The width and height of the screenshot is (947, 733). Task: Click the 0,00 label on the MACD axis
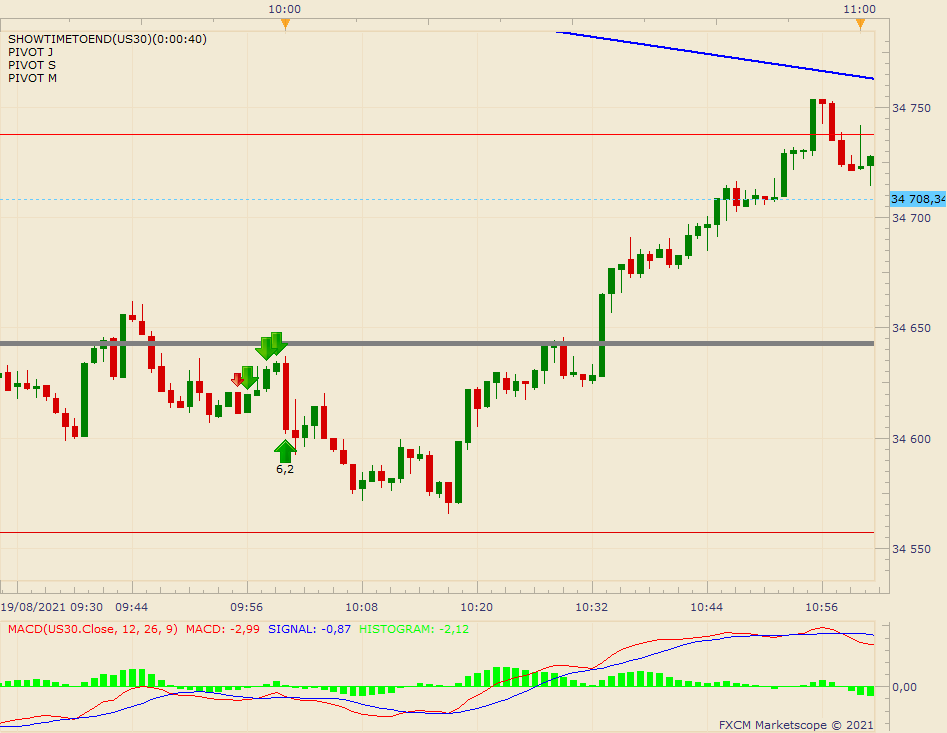(904, 687)
